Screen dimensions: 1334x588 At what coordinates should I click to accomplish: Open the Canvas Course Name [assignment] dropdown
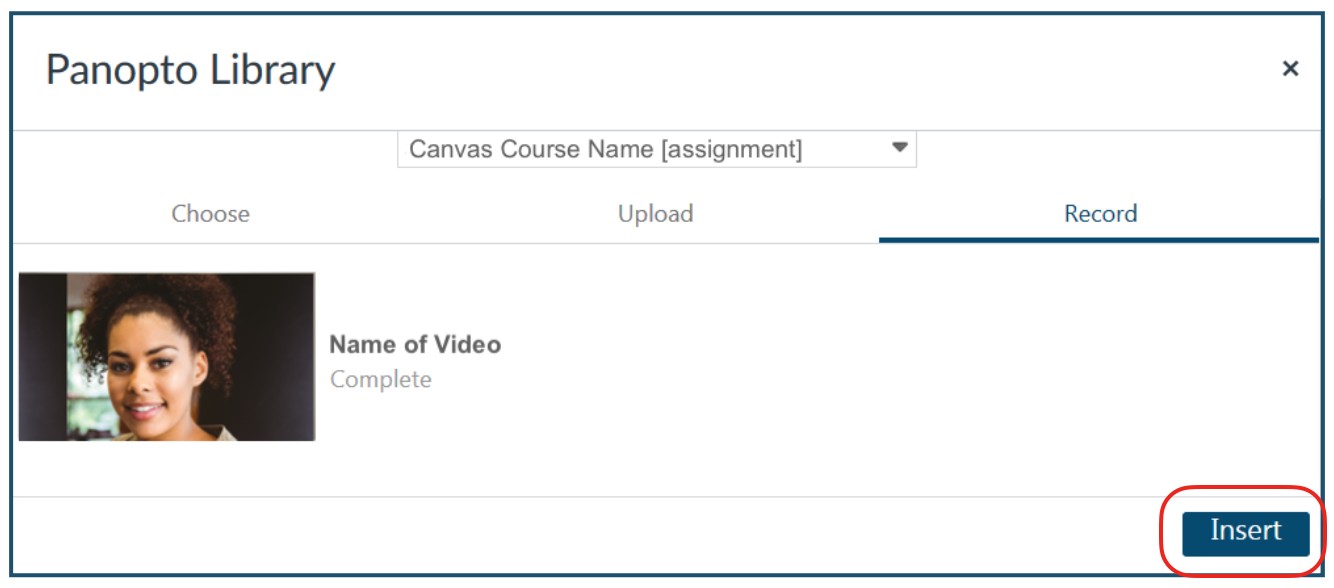click(656, 149)
